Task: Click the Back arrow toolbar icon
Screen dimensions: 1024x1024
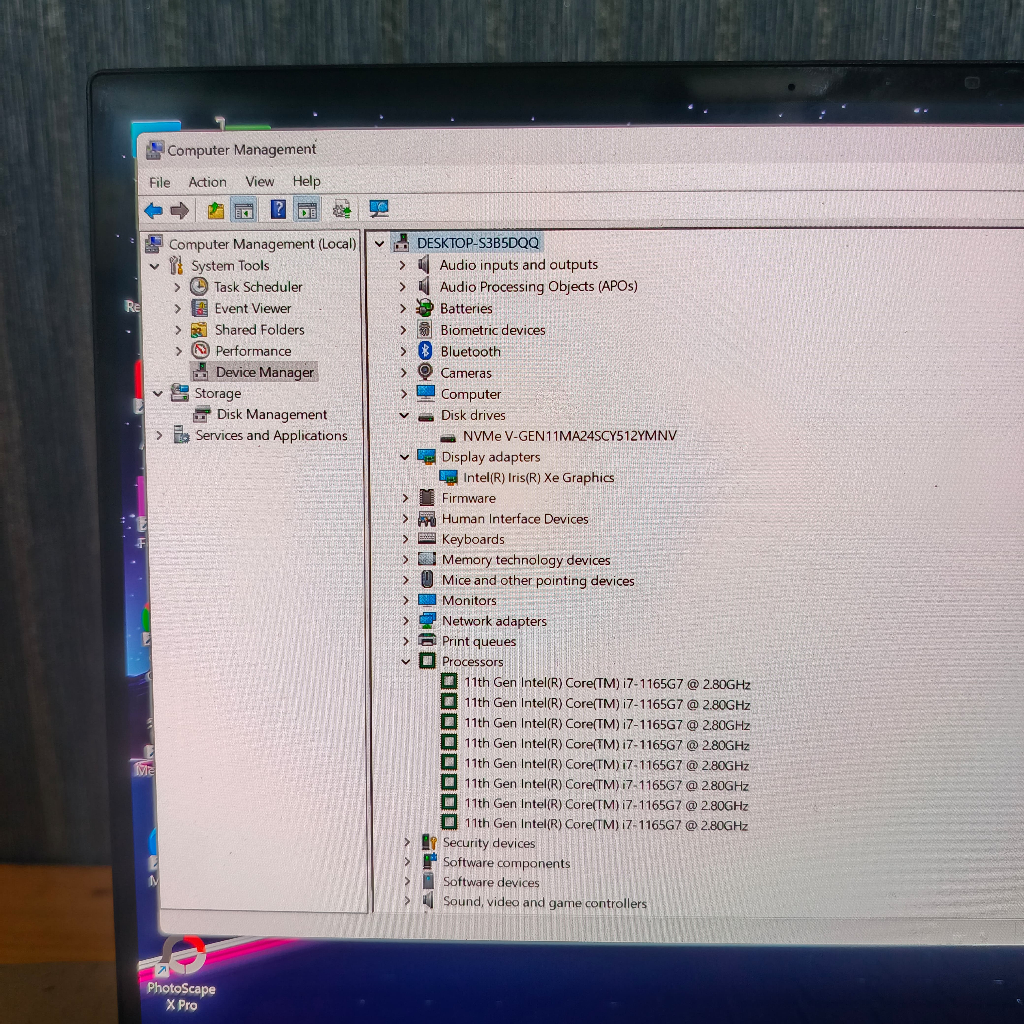Action: click(153, 210)
